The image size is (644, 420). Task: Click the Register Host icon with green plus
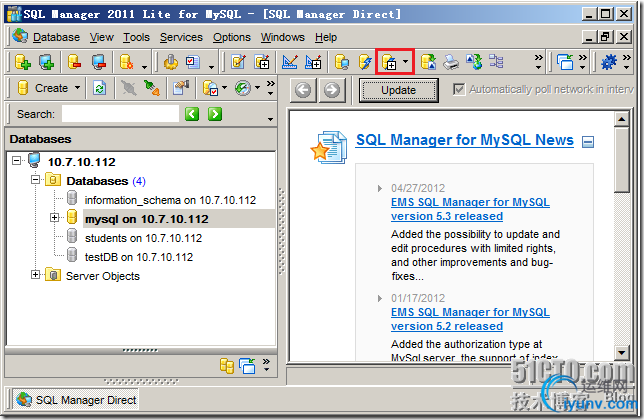[x=46, y=62]
